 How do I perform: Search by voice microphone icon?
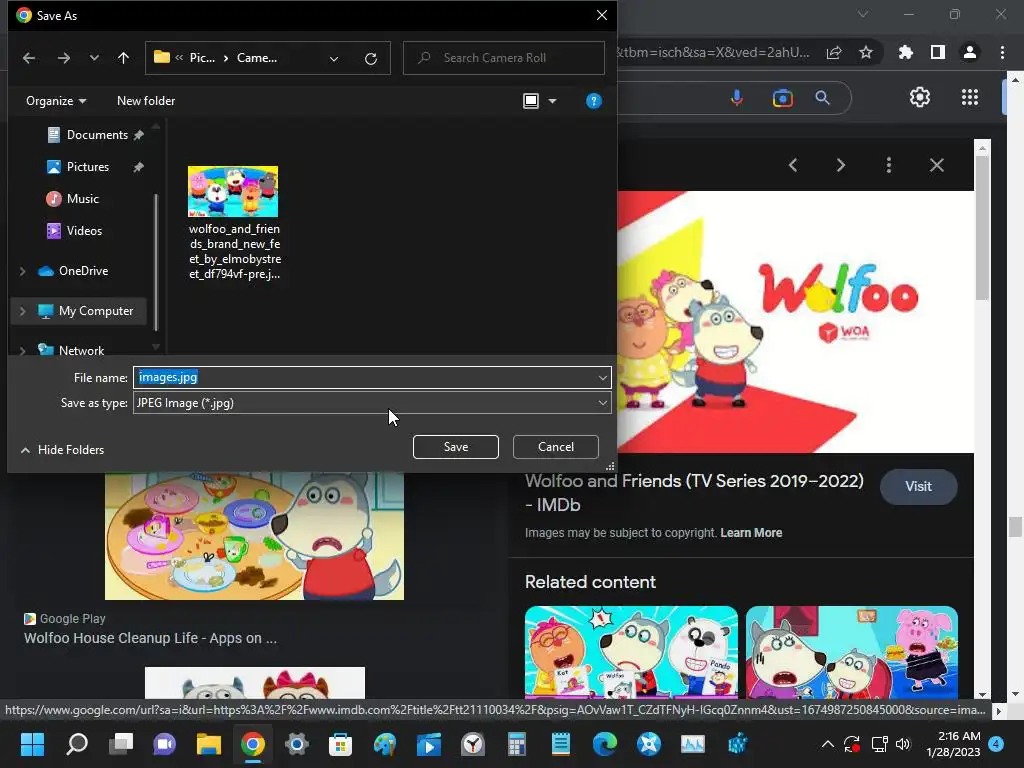pyautogui.click(x=737, y=98)
